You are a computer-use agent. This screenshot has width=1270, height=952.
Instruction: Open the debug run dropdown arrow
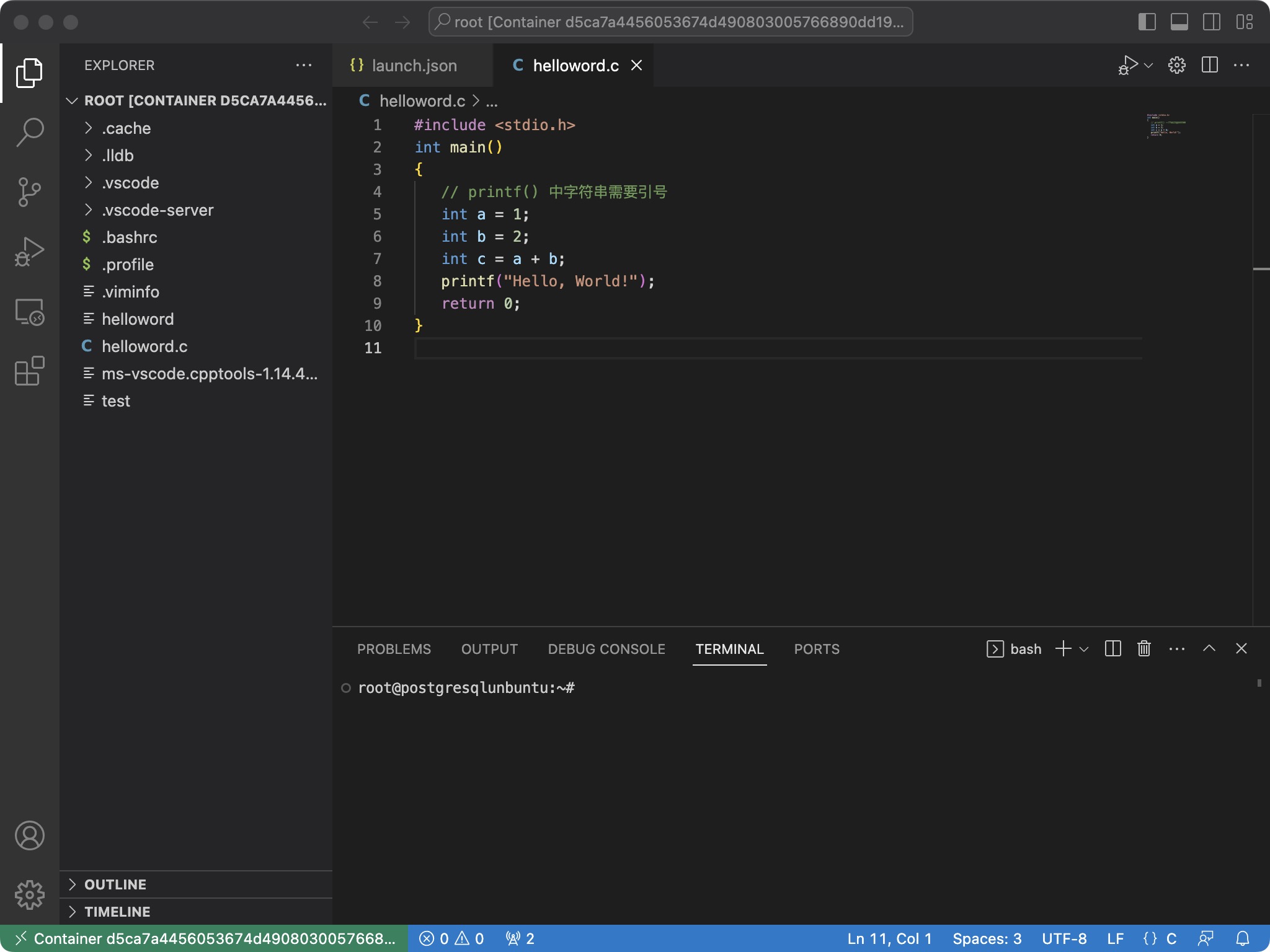pyautogui.click(x=1148, y=65)
